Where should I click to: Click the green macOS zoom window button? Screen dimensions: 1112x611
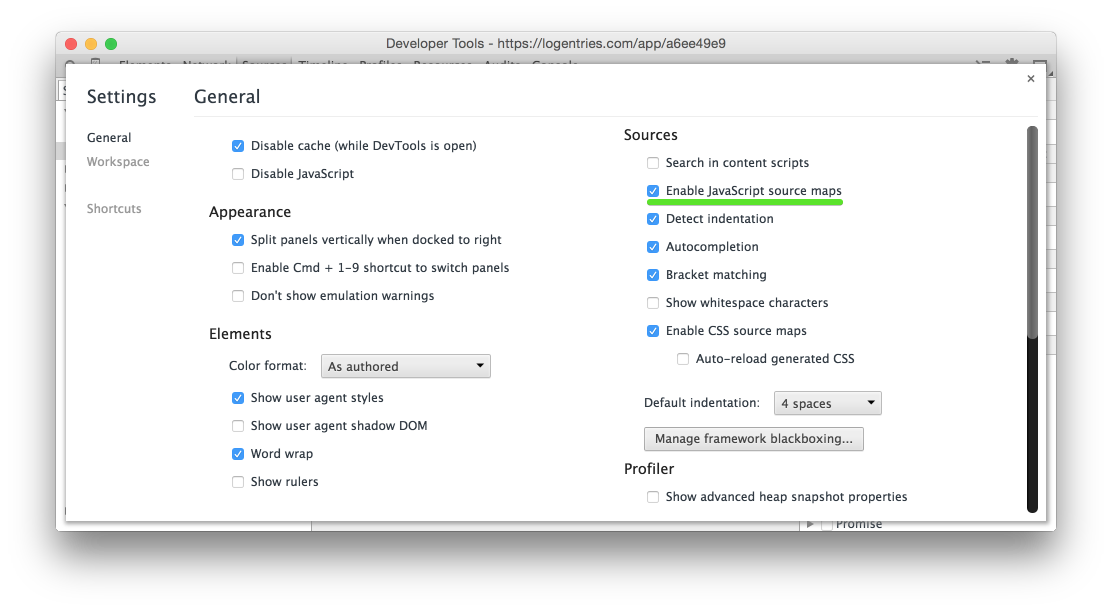[111, 44]
